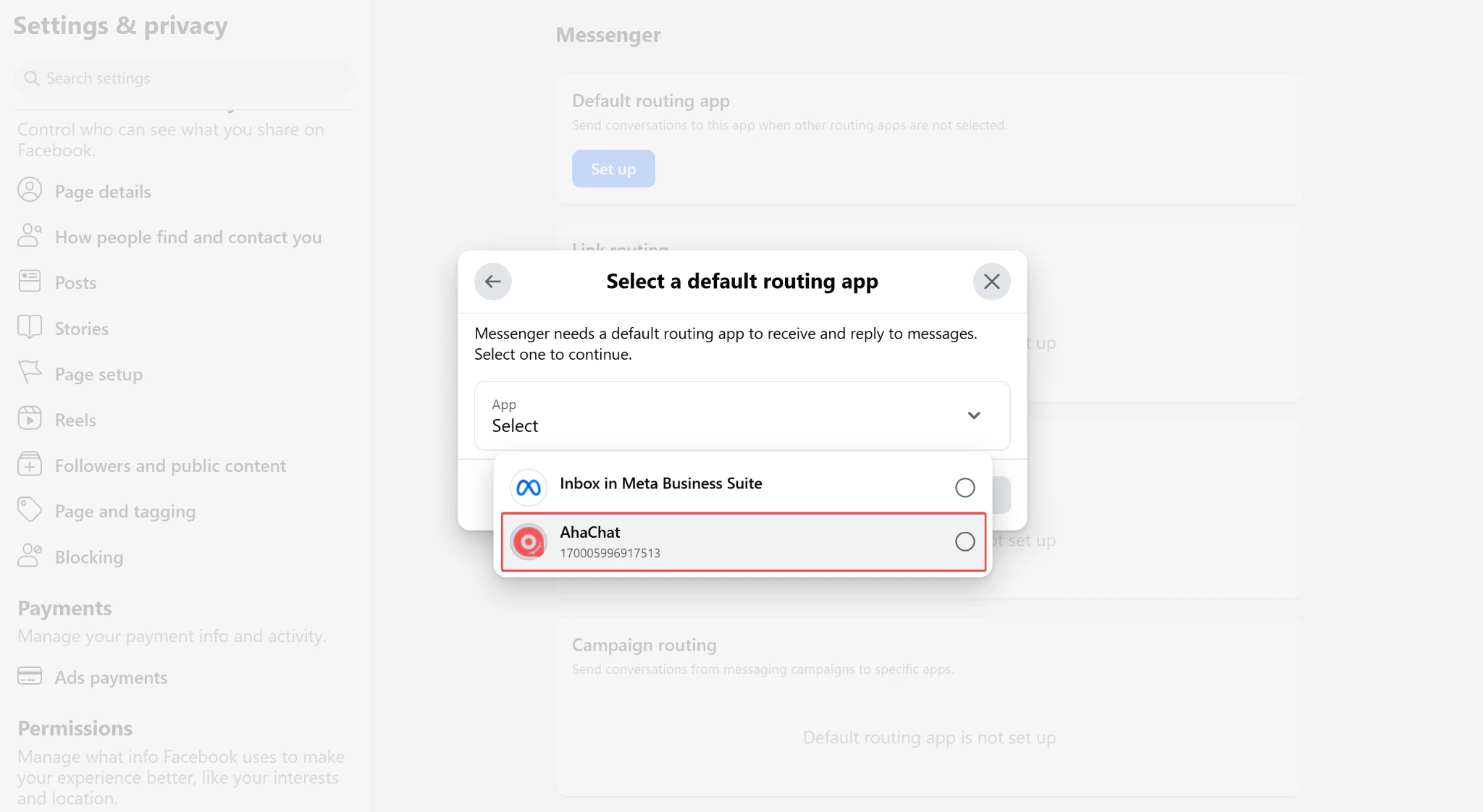Screen dimensions: 1483x812
Task: Open Ads payments settings
Action: point(111,677)
